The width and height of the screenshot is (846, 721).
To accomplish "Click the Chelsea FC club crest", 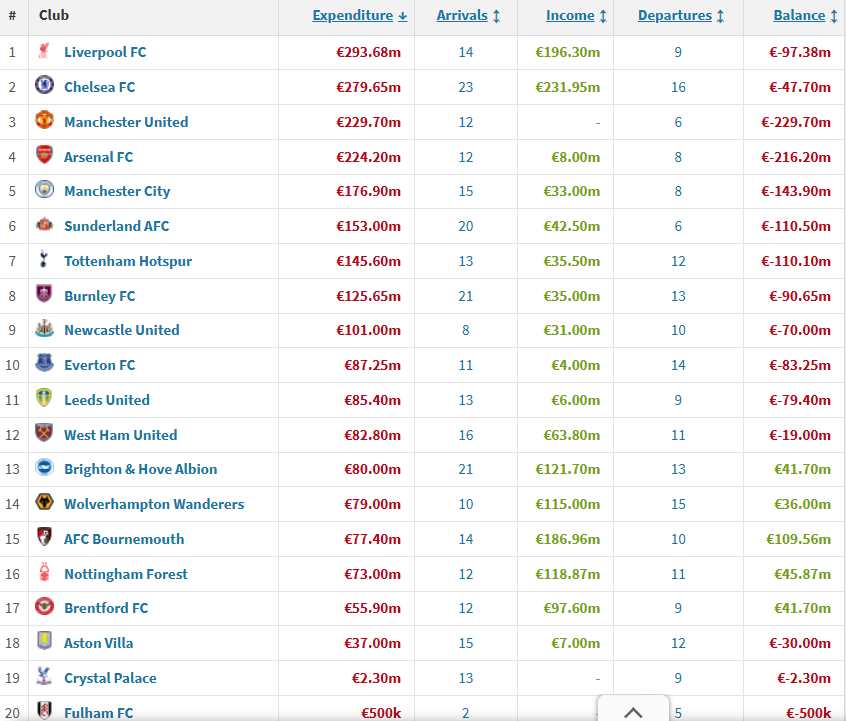I will point(44,85).
